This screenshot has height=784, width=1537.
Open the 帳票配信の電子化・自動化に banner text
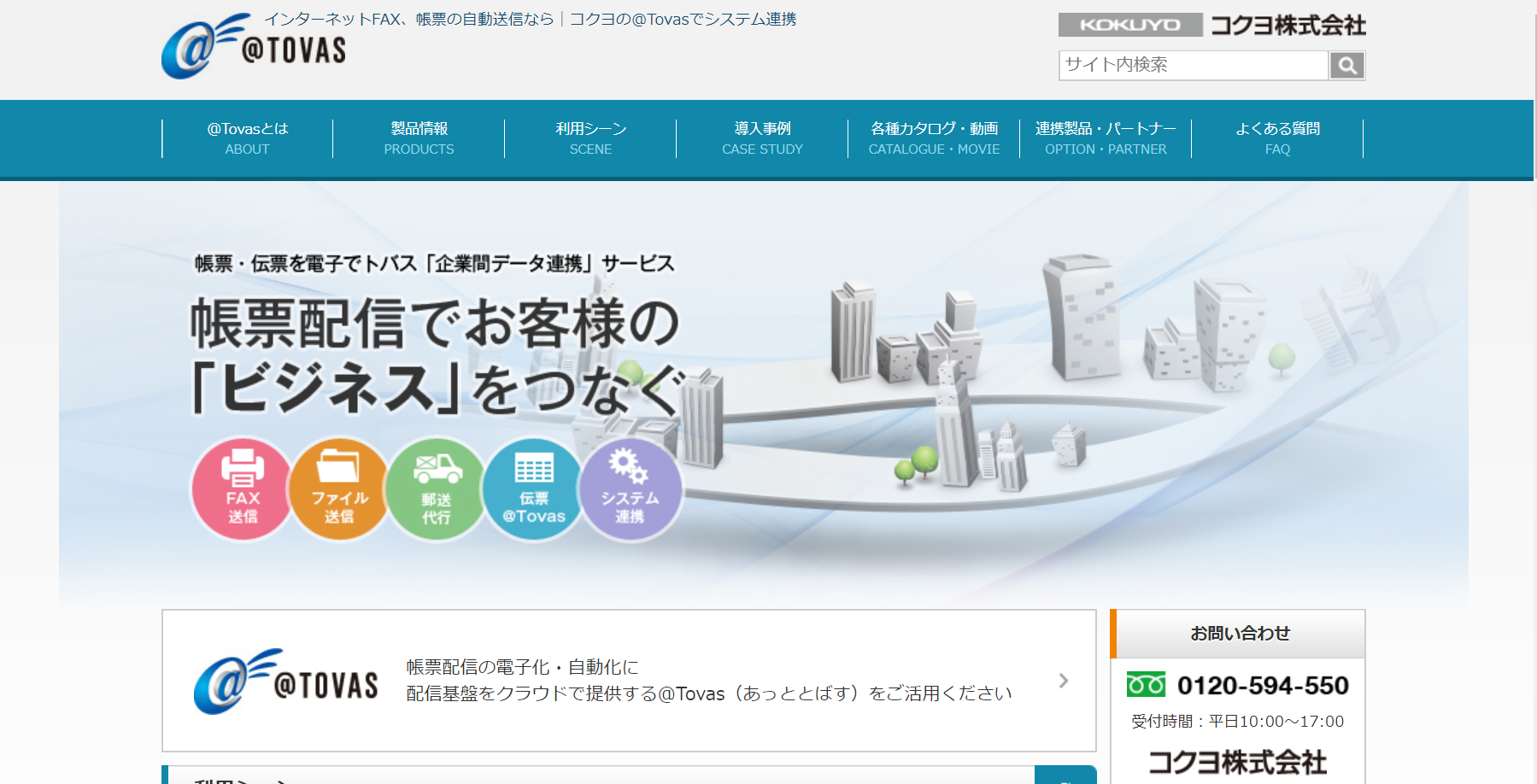pos(709,680)
